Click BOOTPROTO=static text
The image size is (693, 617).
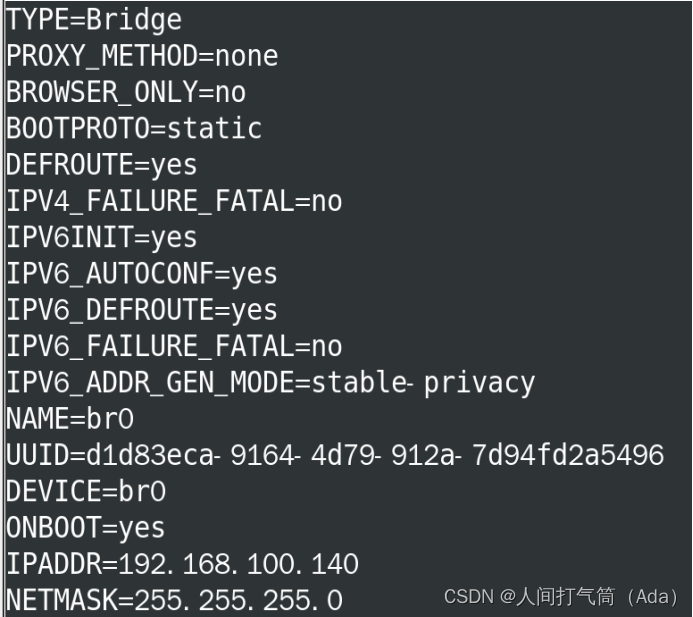134,129
